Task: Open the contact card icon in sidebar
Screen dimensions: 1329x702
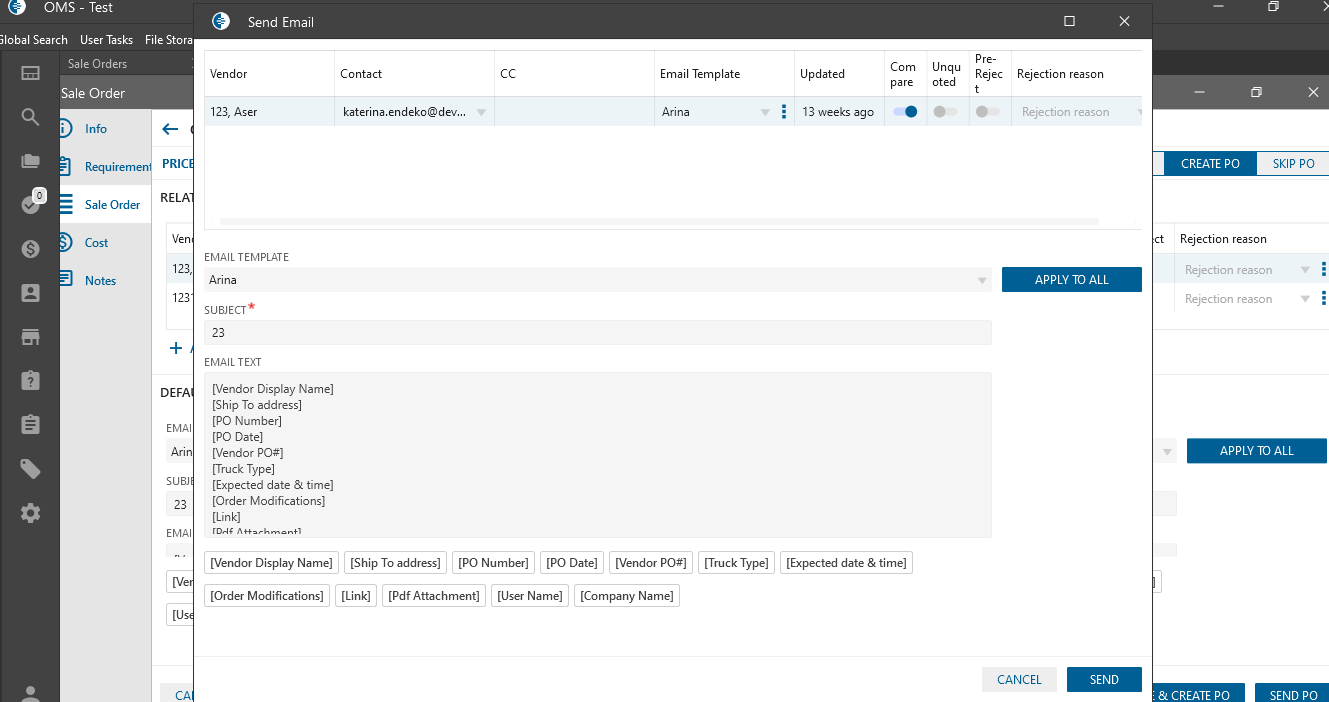Action: coord(30,293)
